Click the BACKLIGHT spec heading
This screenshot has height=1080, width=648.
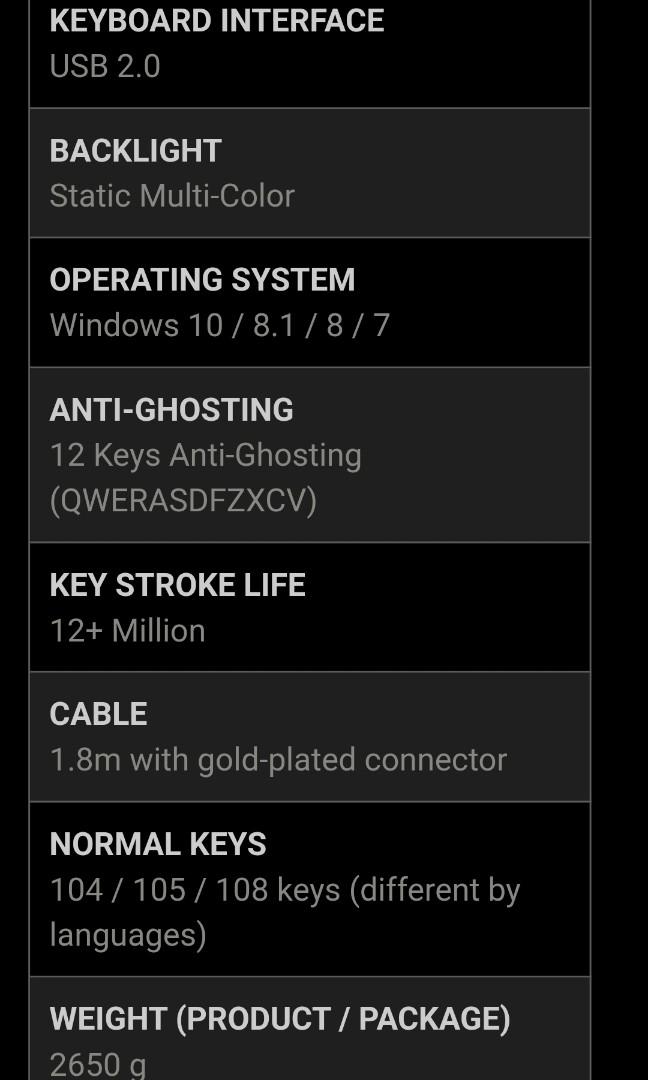click(135, 150)
